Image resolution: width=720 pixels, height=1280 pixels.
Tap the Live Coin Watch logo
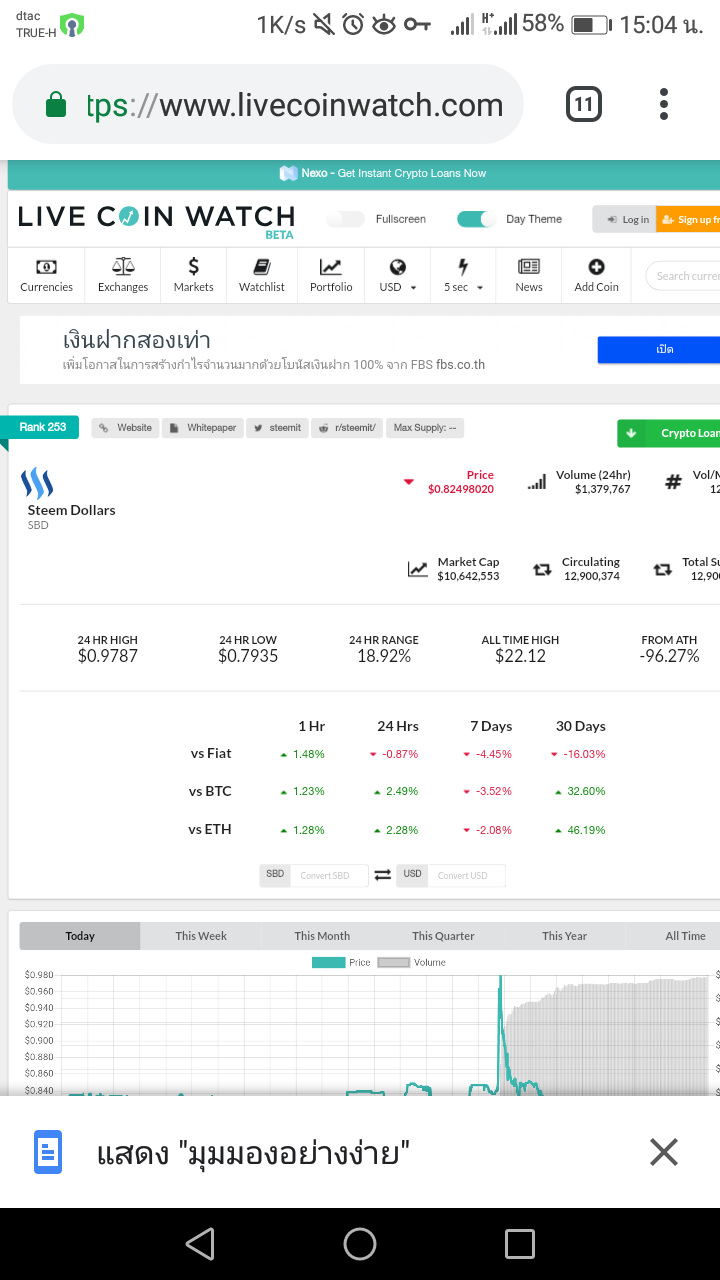pyautogui.click(x=157, y=219)
